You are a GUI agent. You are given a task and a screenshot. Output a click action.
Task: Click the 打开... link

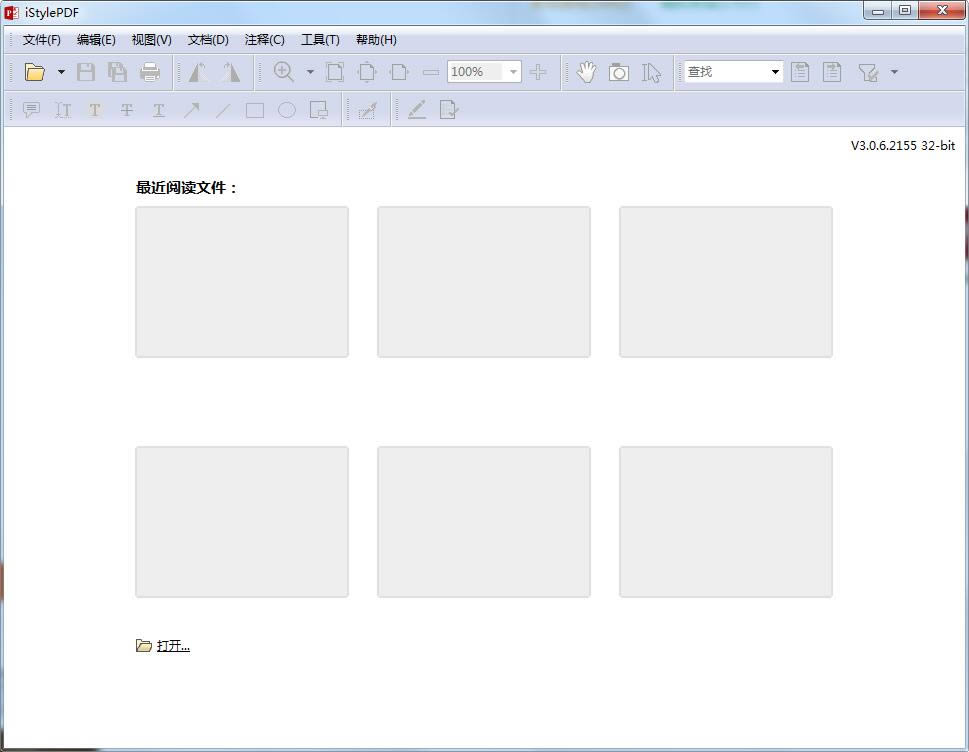(x=173, y=646)
